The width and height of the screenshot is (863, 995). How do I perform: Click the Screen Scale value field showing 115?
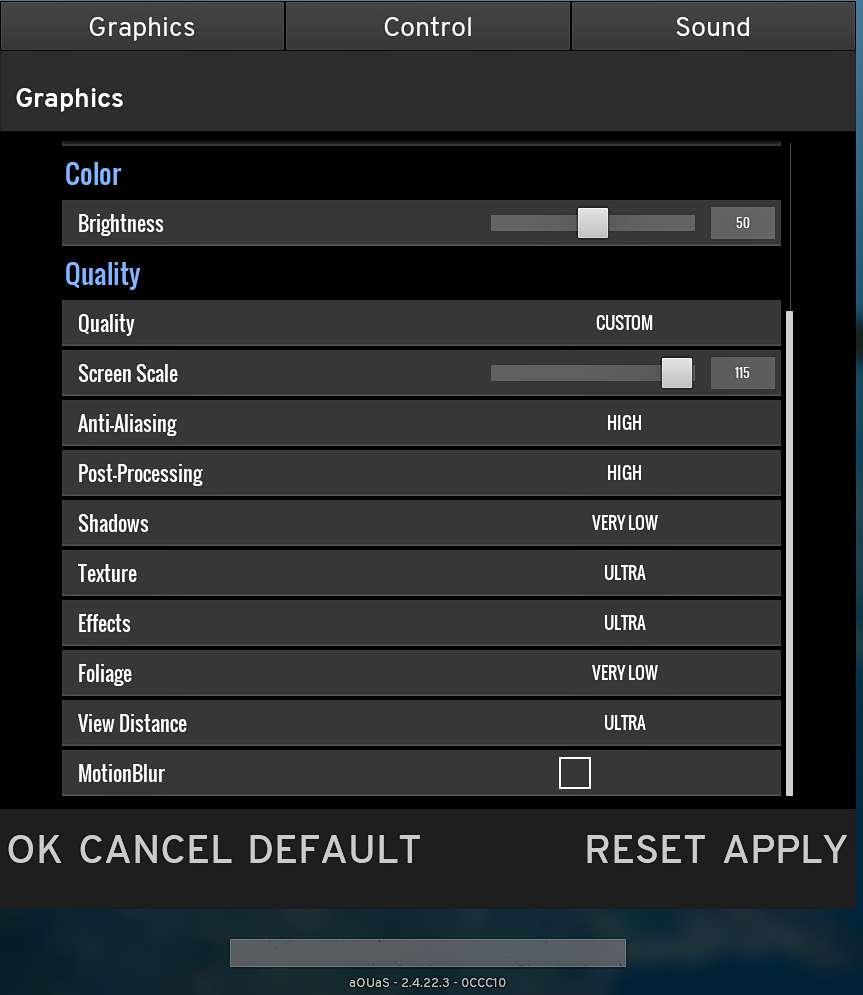[742, 372]
